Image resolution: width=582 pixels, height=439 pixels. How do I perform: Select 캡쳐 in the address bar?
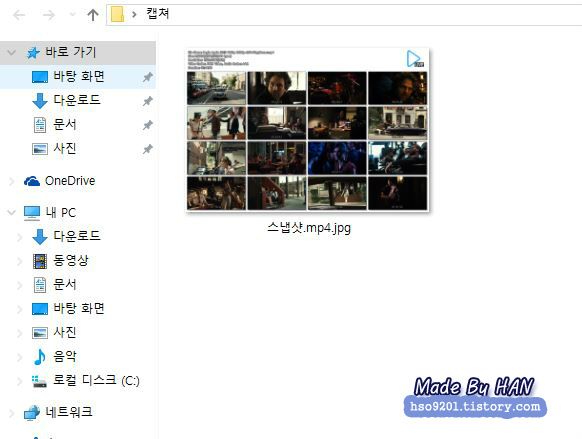pos(158,14)
